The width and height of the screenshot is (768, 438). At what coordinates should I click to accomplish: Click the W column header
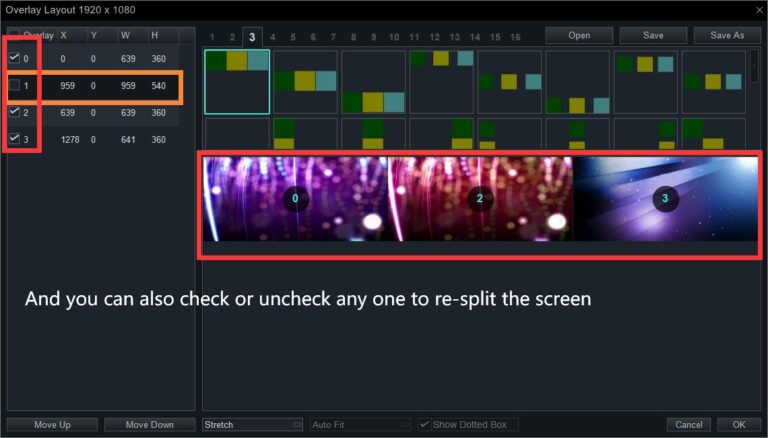click(125, 35)
